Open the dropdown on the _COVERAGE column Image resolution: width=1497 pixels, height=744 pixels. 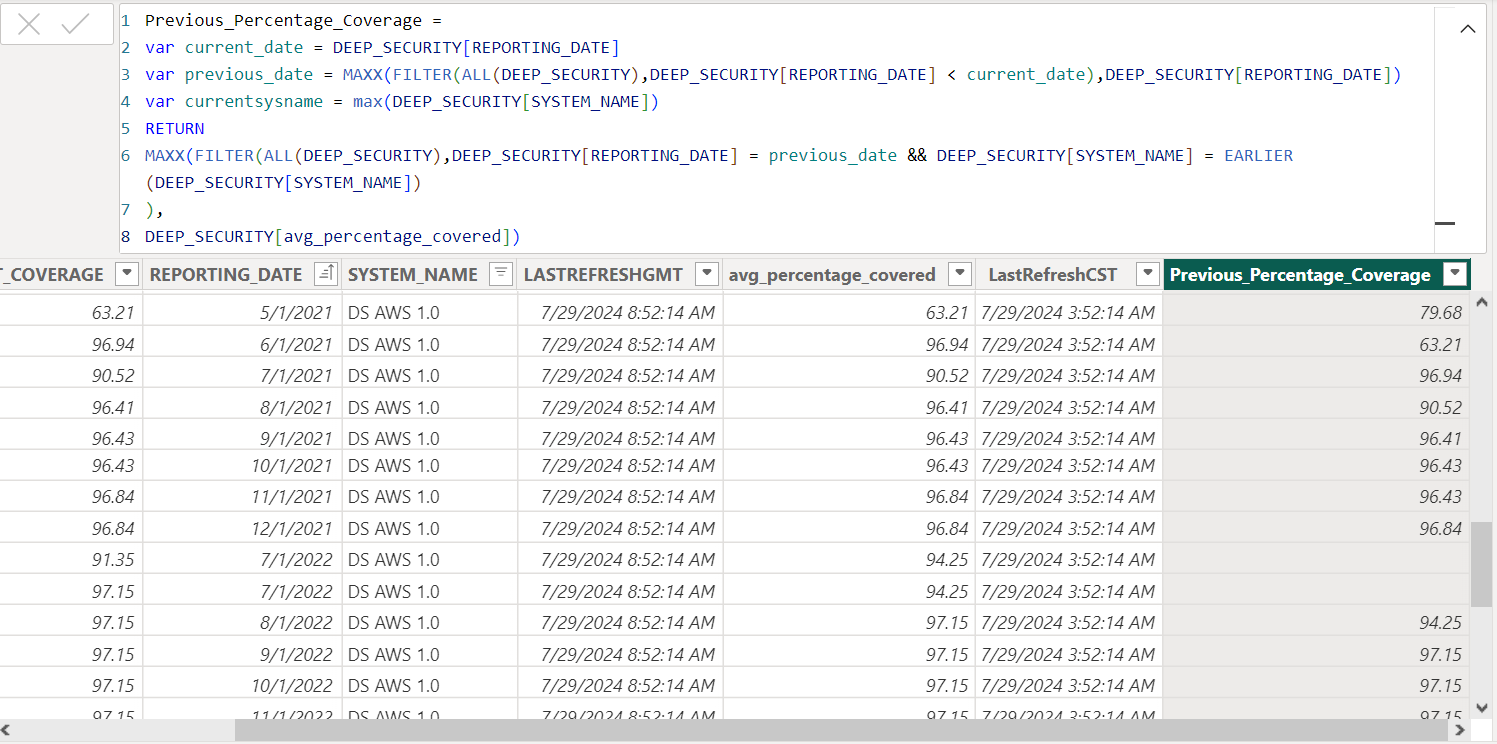(x=127, y=274)
